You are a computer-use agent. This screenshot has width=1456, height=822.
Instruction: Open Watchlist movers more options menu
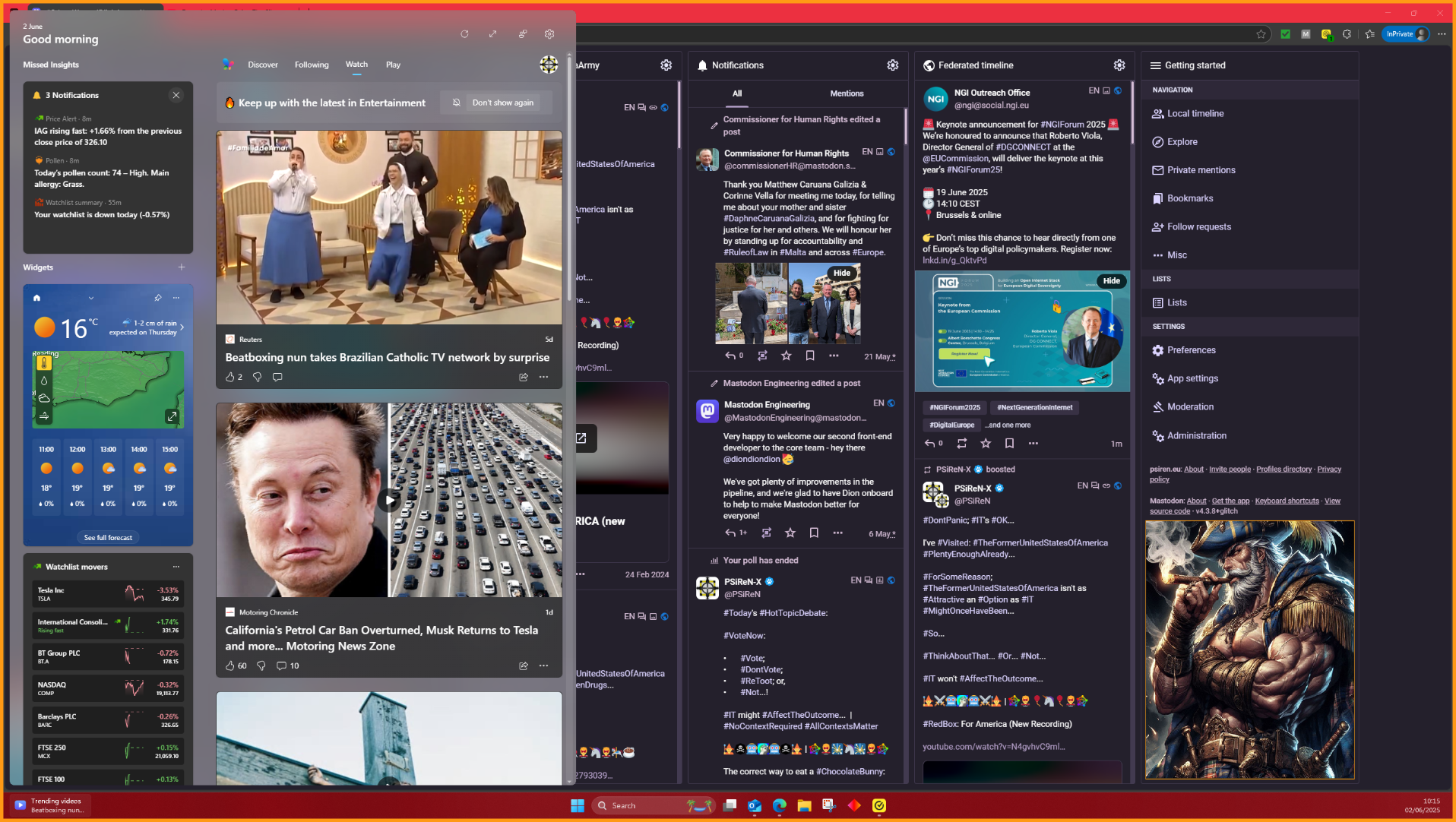(x=176, y=567)
